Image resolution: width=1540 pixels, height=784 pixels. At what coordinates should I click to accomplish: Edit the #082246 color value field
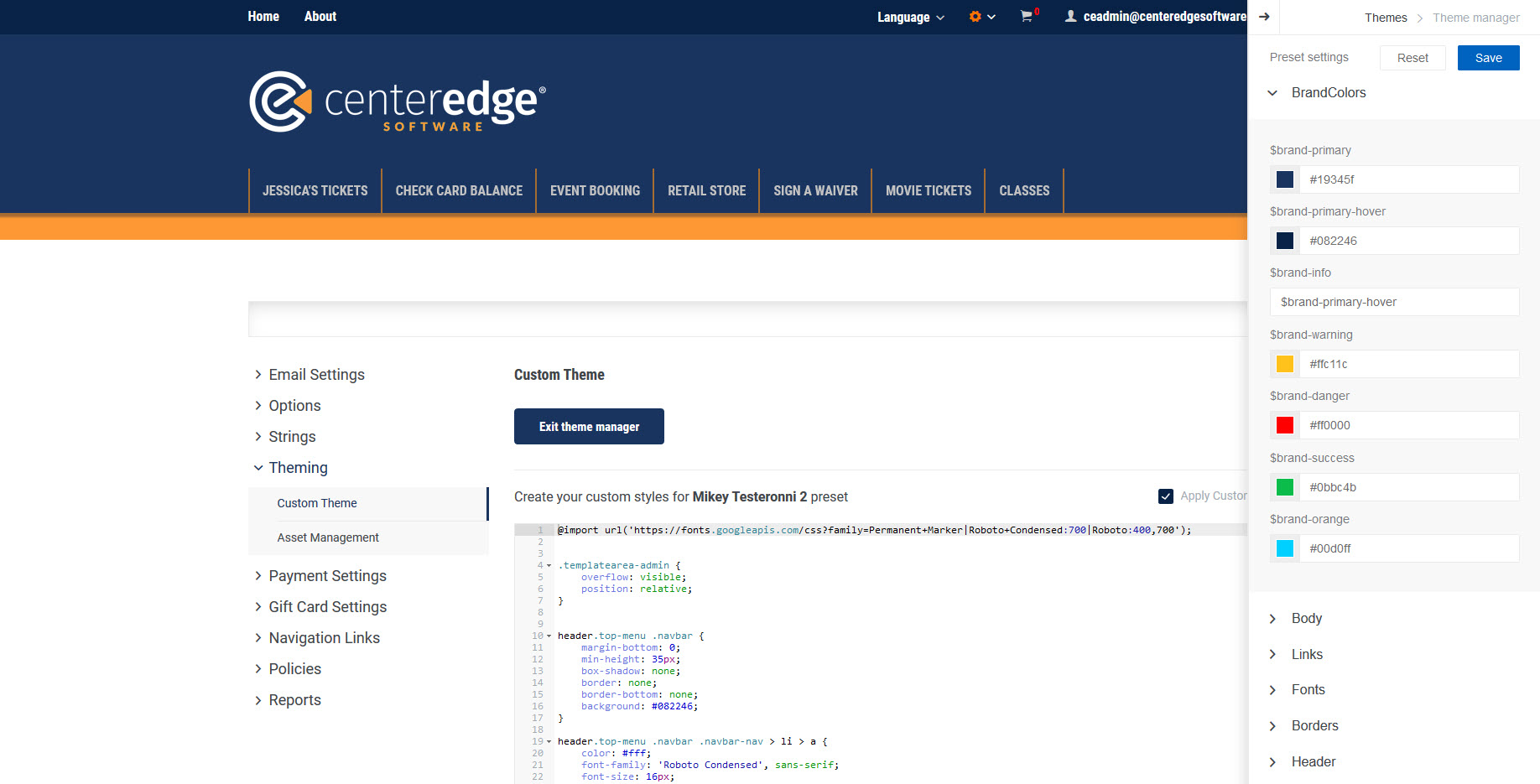(1409, 241)
